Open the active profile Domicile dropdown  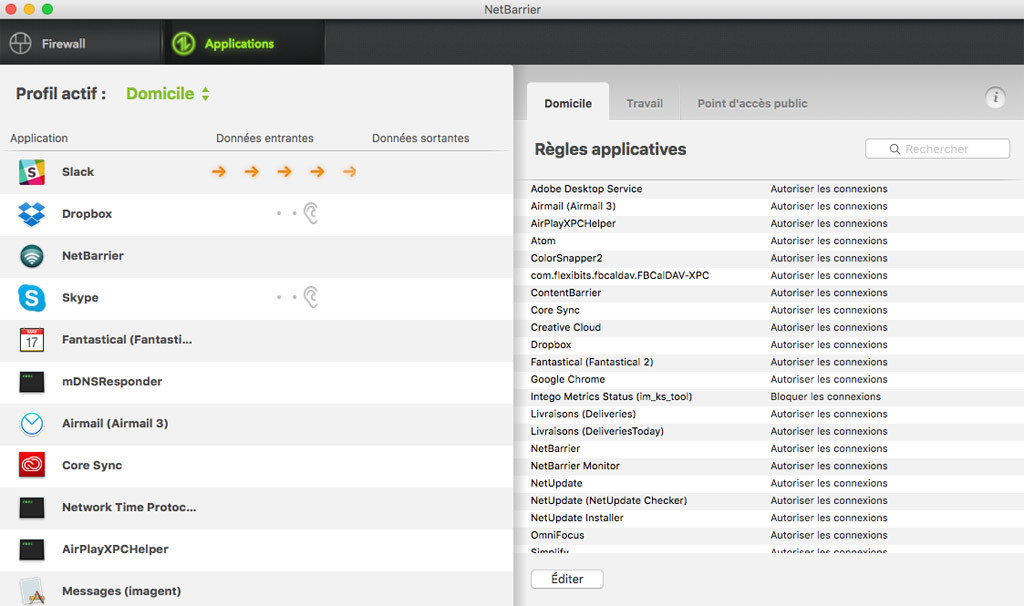(168, 93)
